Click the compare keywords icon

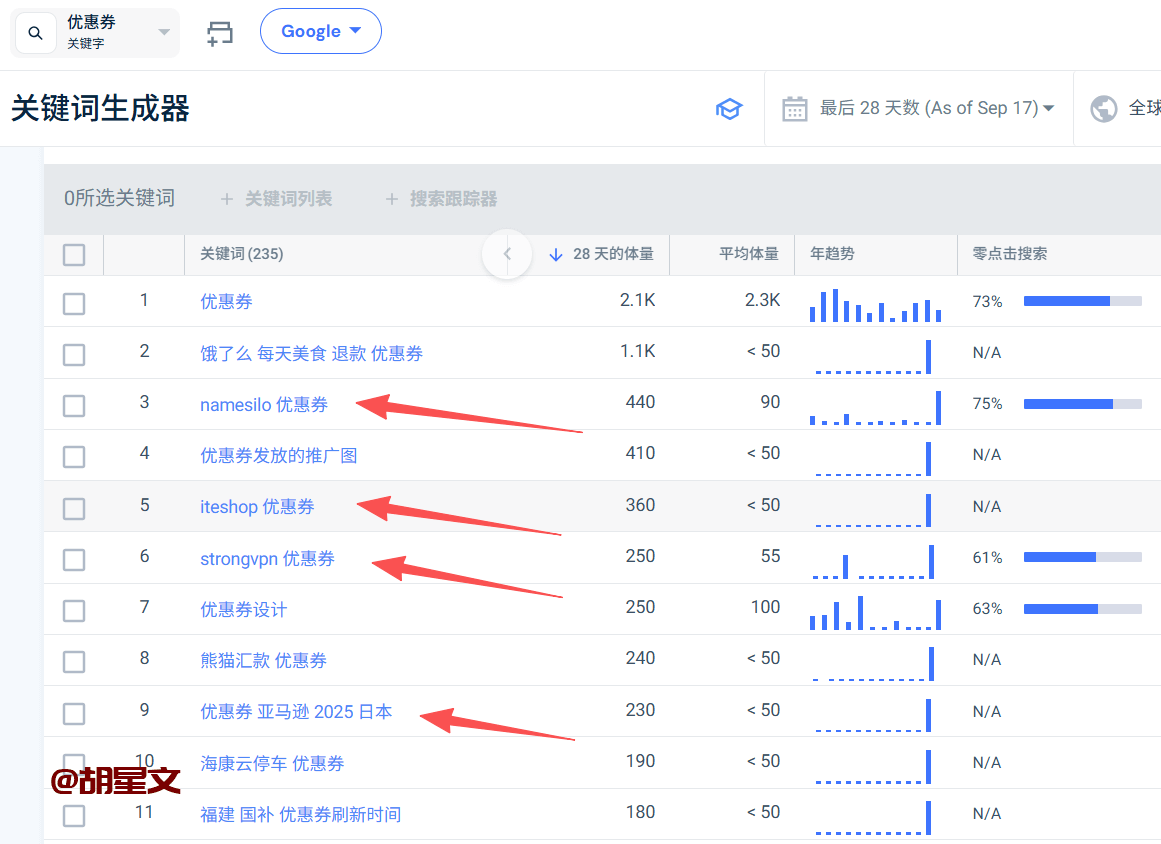(x=220, y=33)
